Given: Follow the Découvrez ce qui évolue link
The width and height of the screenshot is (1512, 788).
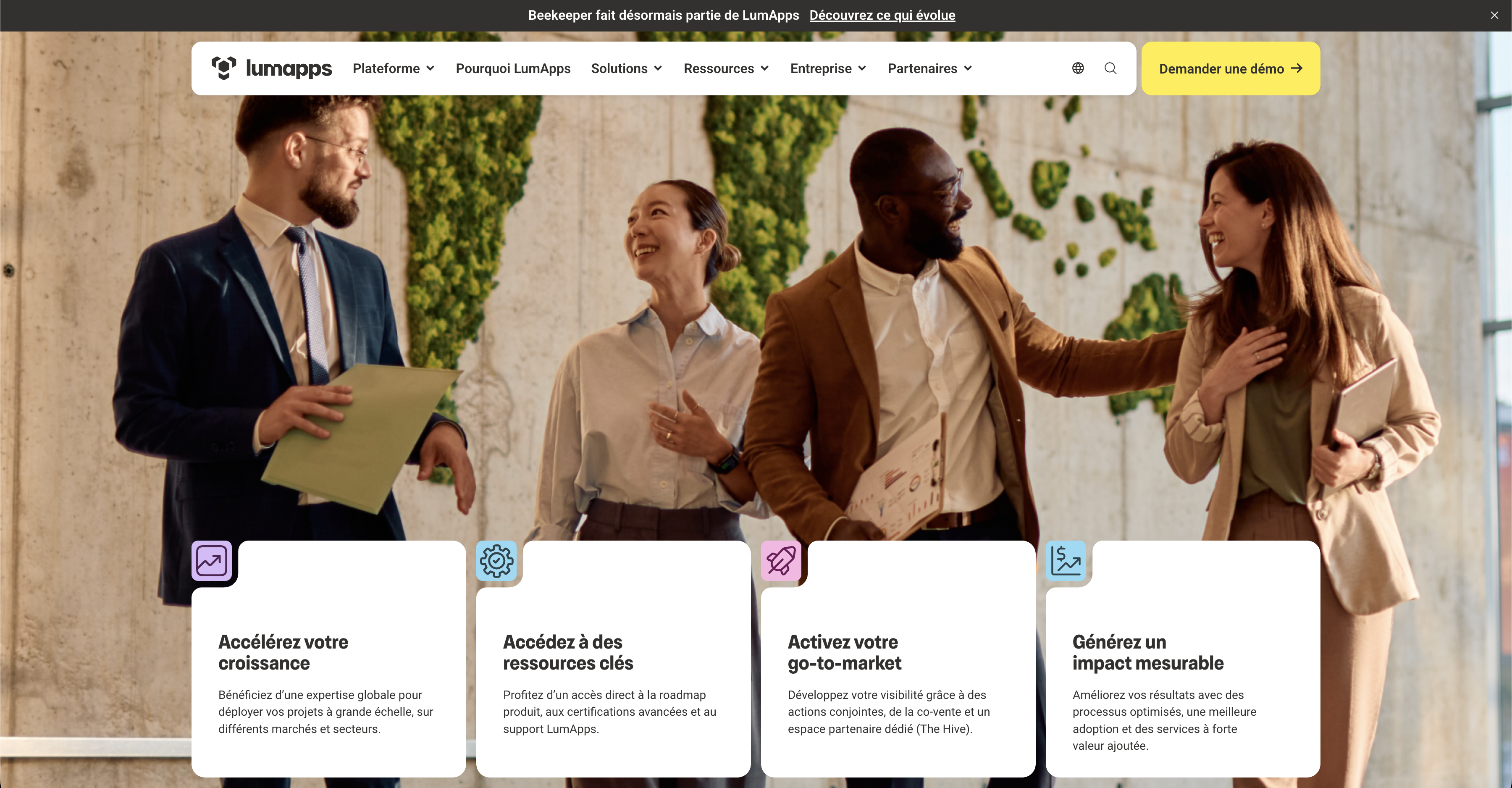Looking at the screenshot, I should point(882,15).
